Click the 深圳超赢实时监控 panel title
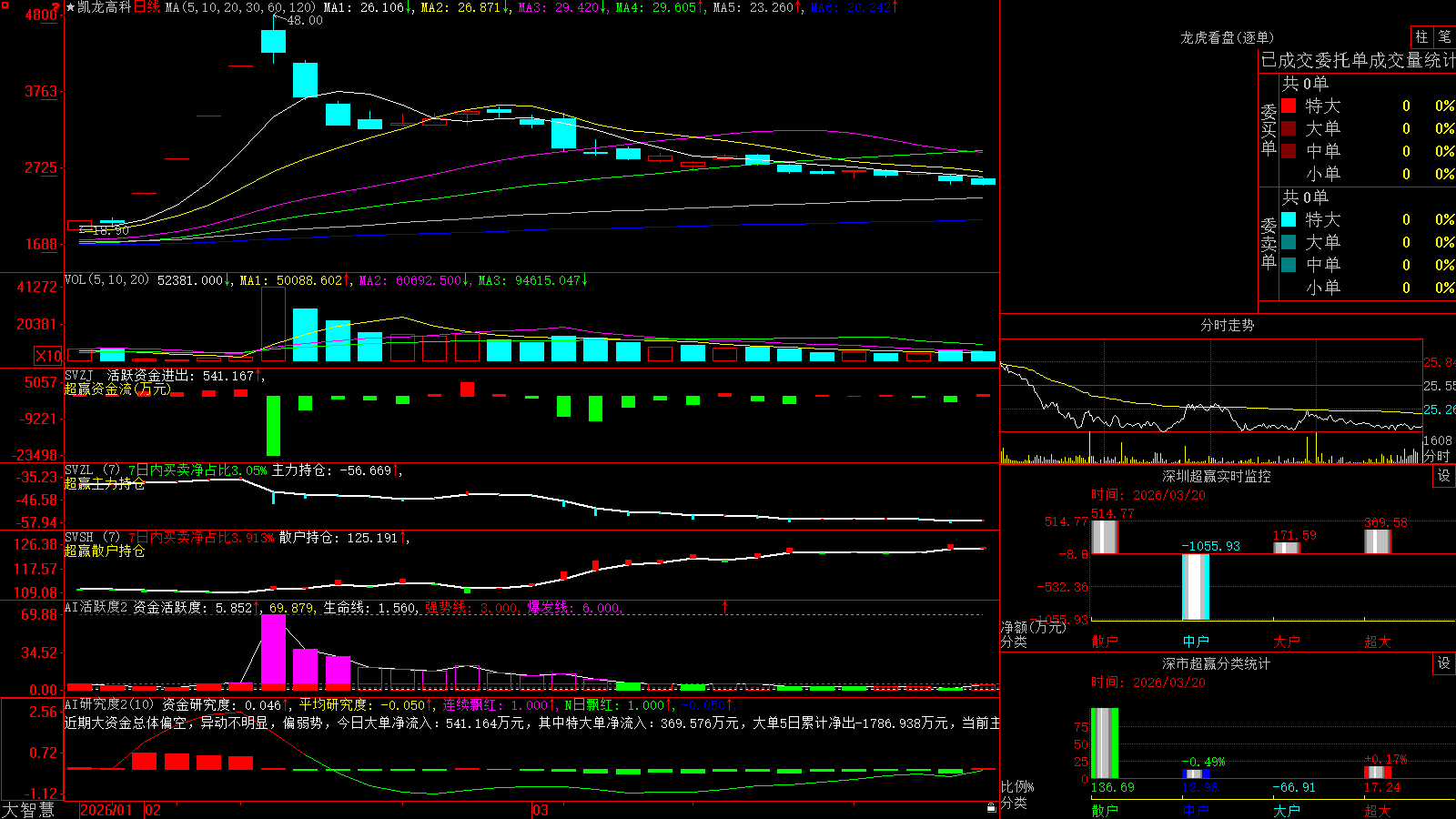Viewport: 1456px width, 819px height. coord(1217,476)
